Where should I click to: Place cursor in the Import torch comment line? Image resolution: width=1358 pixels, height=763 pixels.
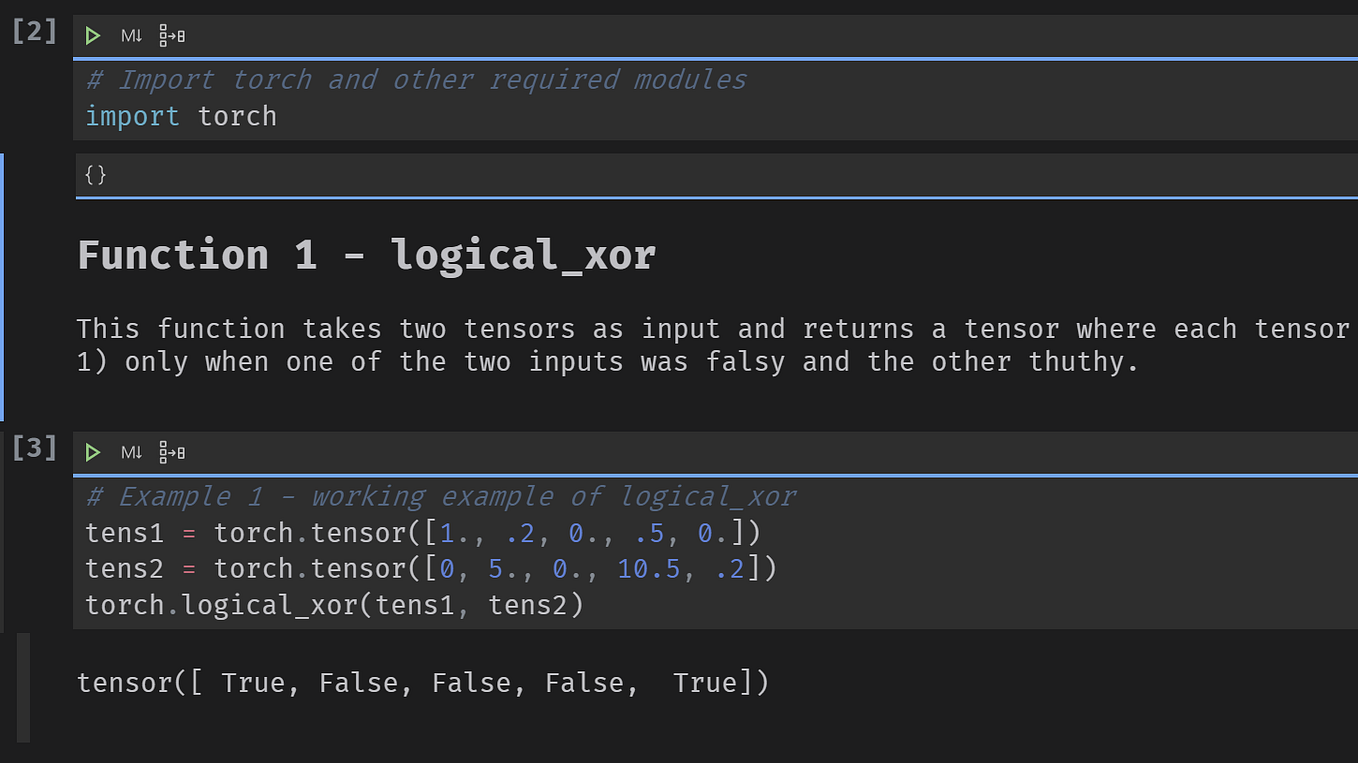pyautogui.click(x=416, y=80)
